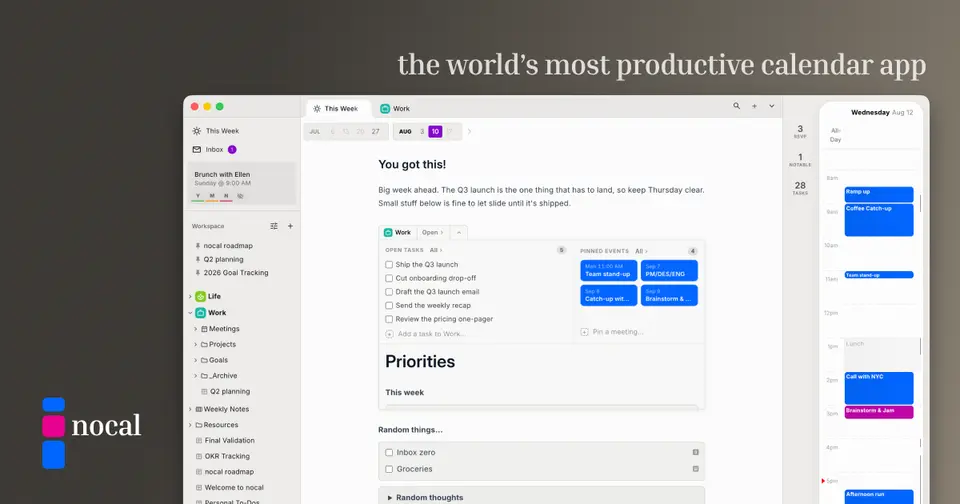
Task: Click the small icon at the right of Inbox zero
Action: click(696, 453)
